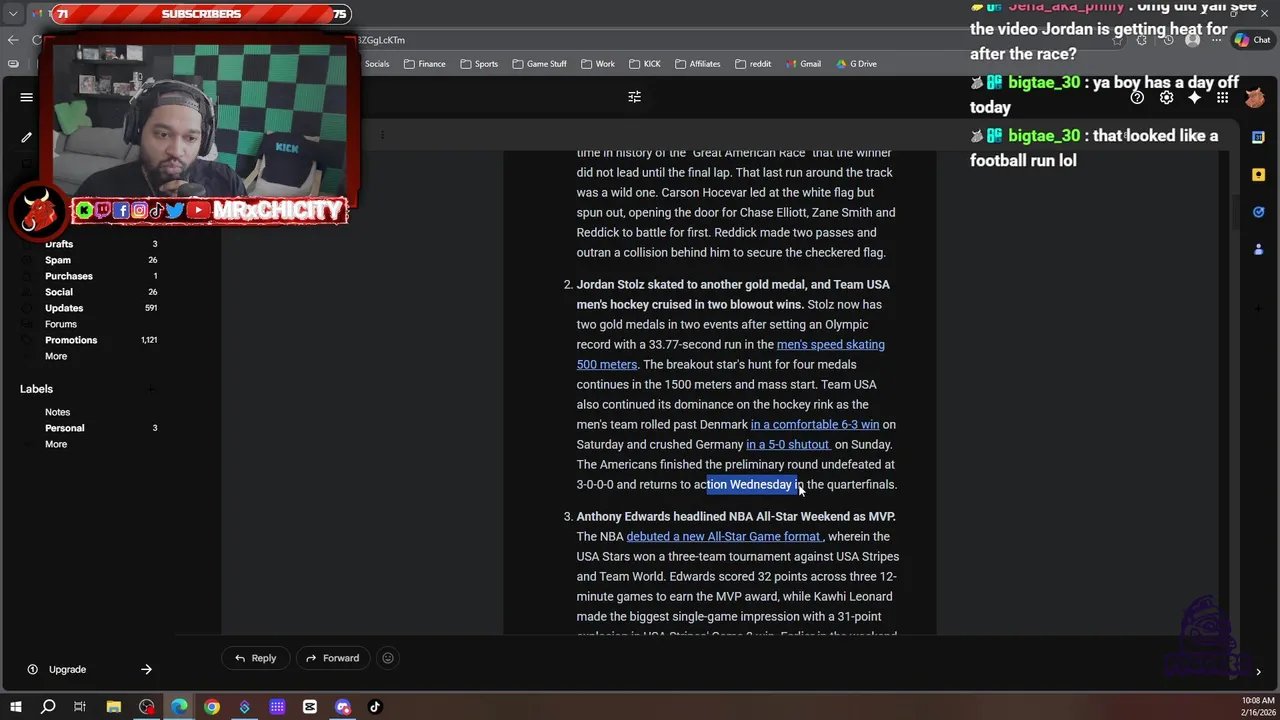Open Copilot Chat button in browser toolbar
This screenshot has width=1280, height=720.
(x=1252, y=40)
